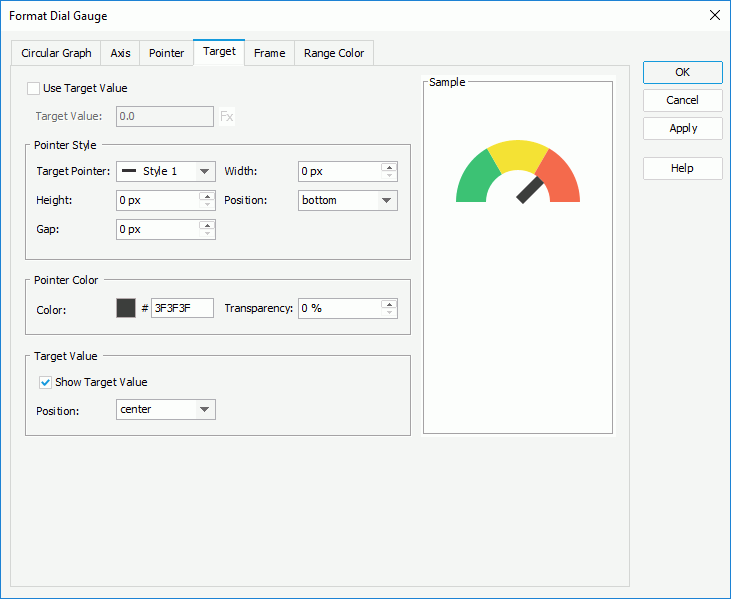731x599 pixels.
Task: Decrease the Transparency percentage
Action: coord(389,313)
